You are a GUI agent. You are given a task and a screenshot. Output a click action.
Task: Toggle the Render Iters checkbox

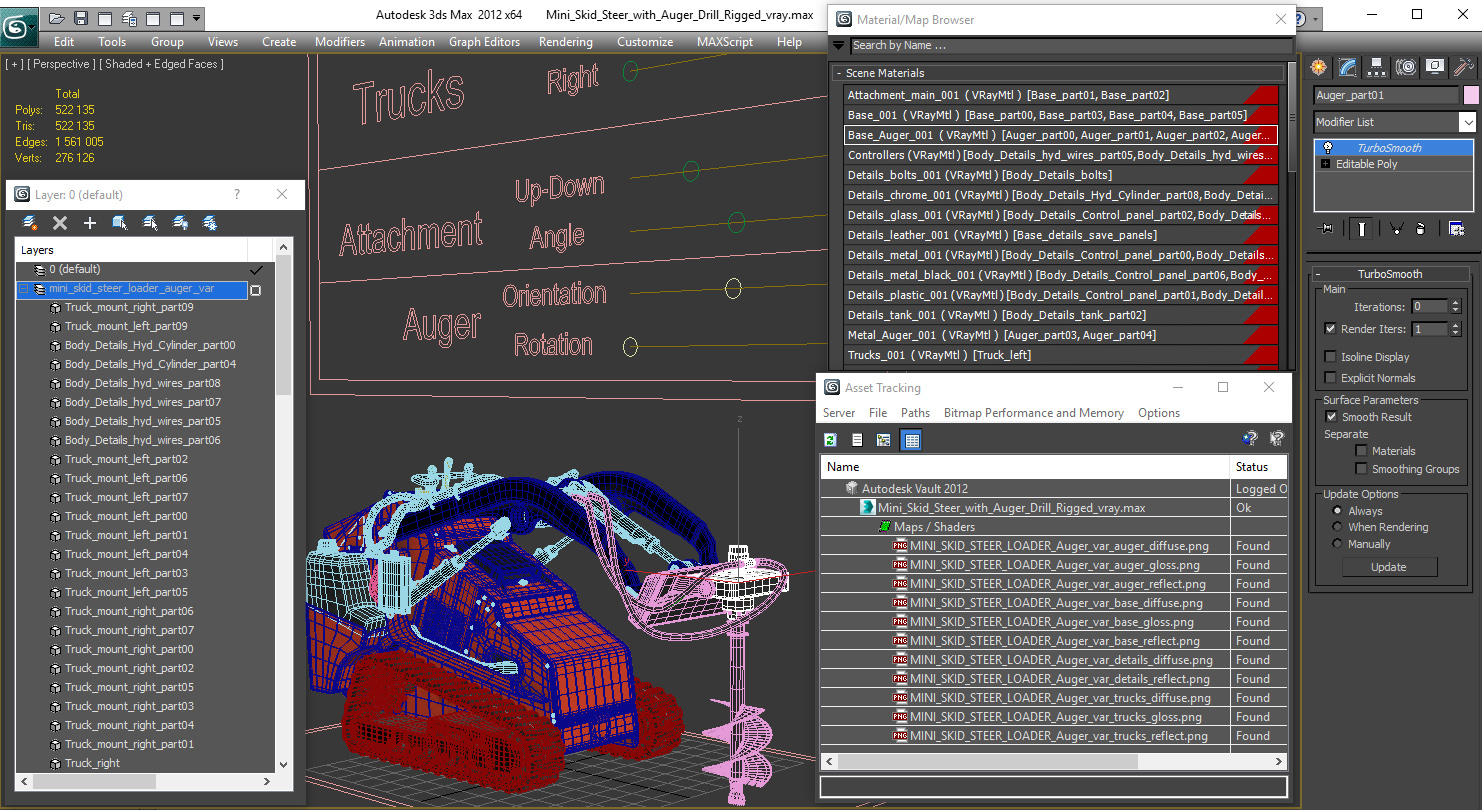click(x=1330, y=328)
